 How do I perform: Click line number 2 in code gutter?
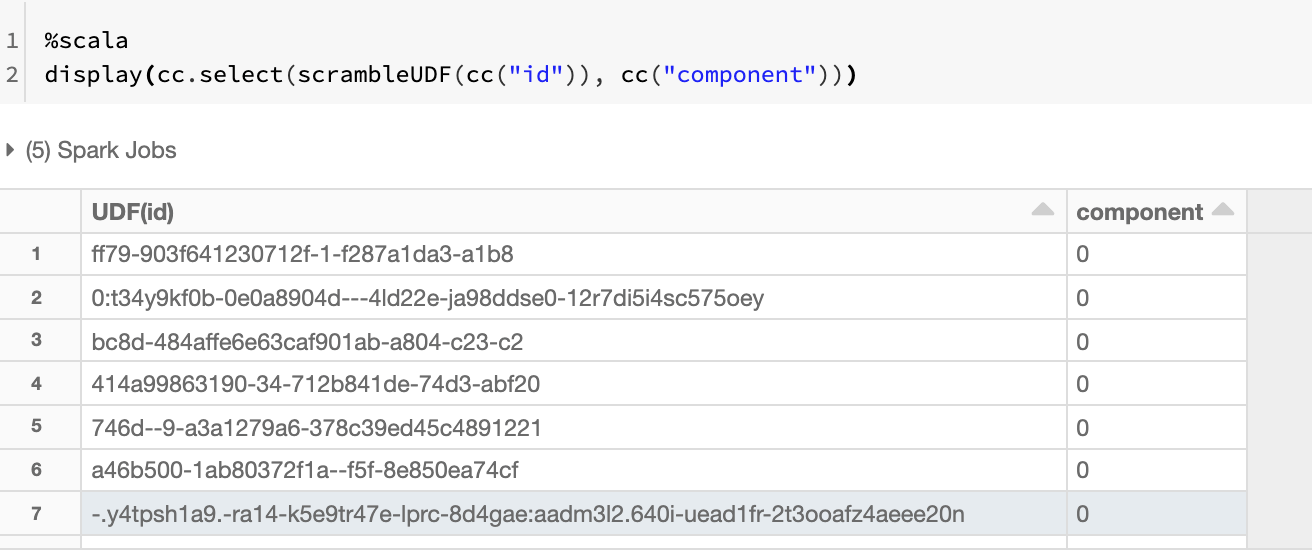[12, 75]
